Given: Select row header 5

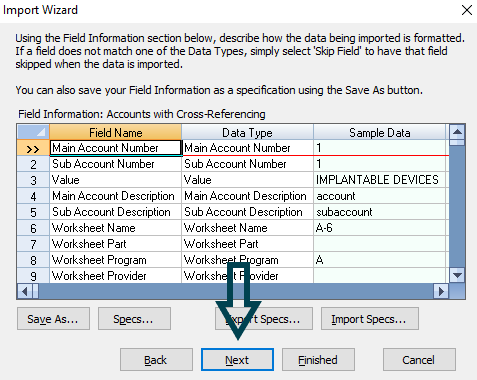Looking at the screenshot, I should [x=33, y=212].
